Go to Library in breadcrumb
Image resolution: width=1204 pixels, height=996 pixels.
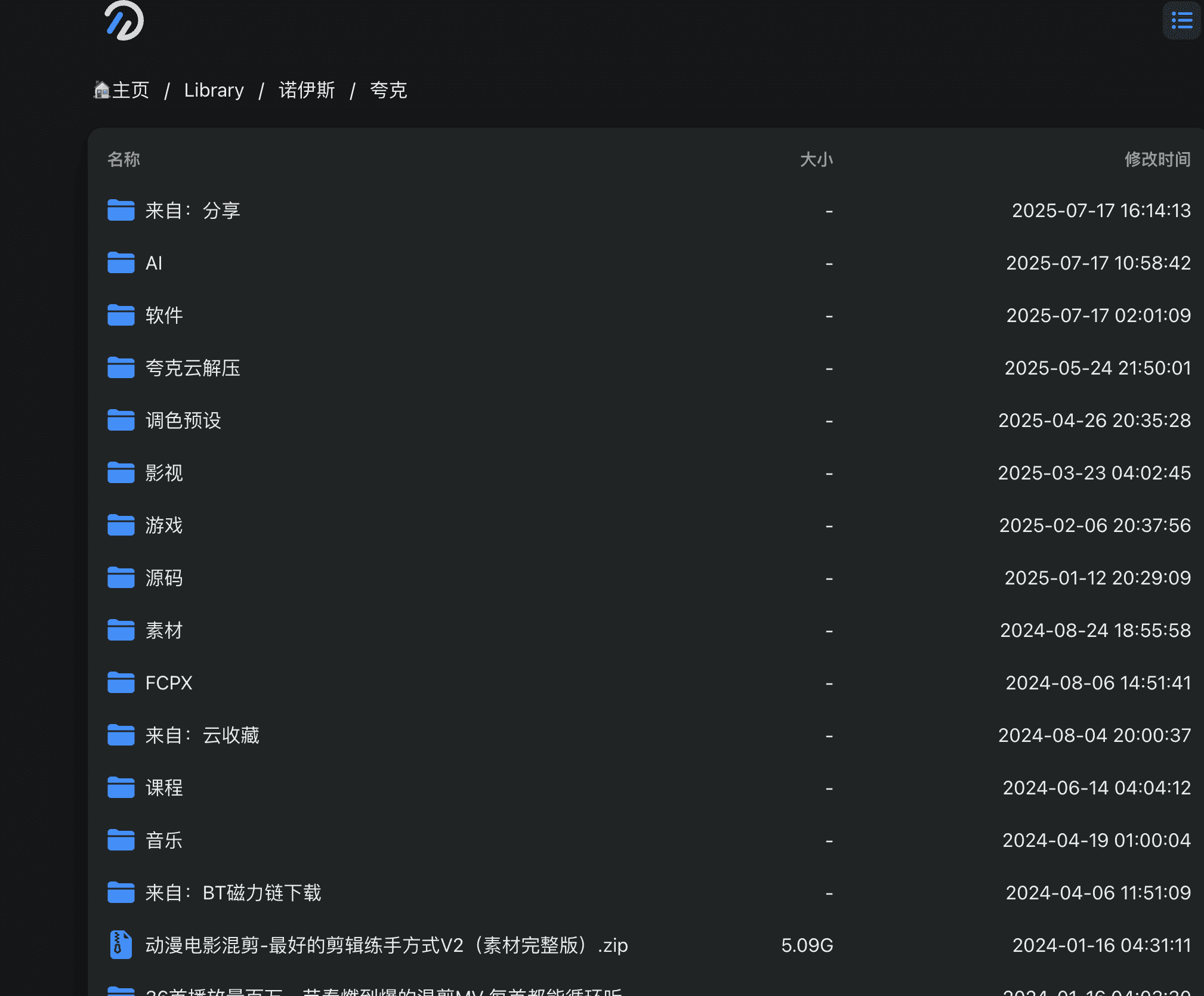[x=214, y=90]
